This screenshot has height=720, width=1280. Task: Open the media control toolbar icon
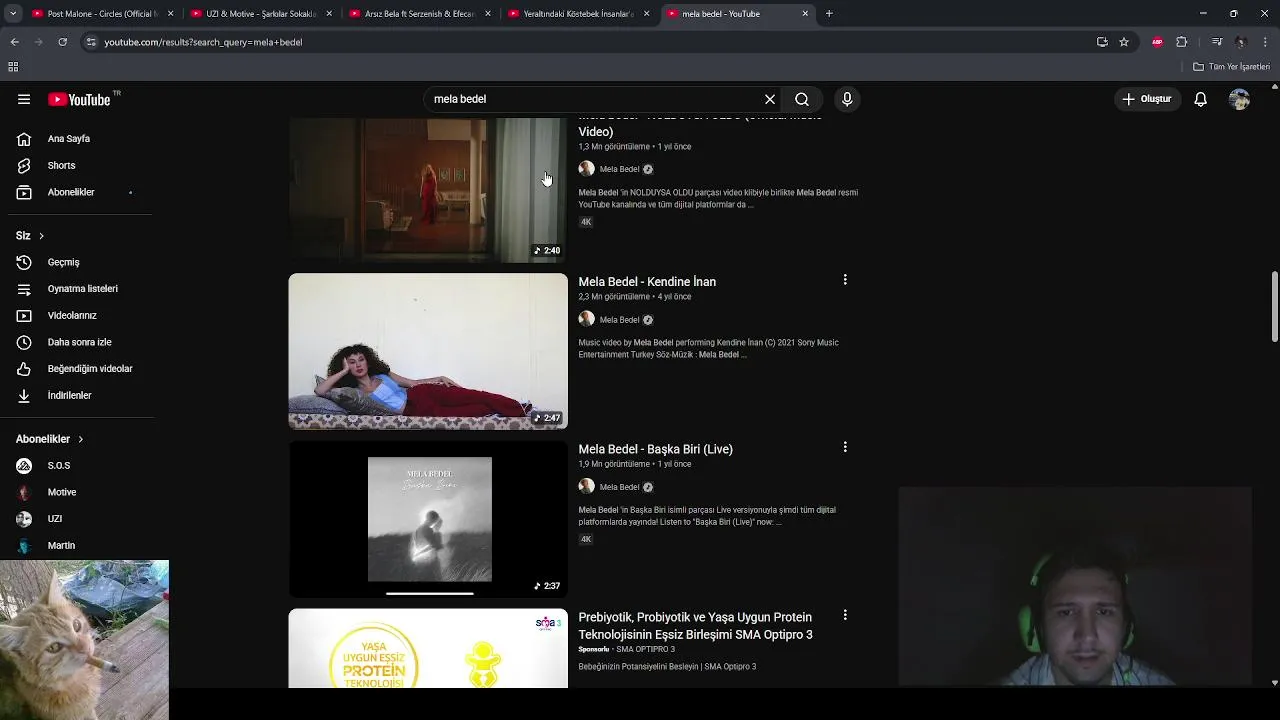tap(1217, 42)
